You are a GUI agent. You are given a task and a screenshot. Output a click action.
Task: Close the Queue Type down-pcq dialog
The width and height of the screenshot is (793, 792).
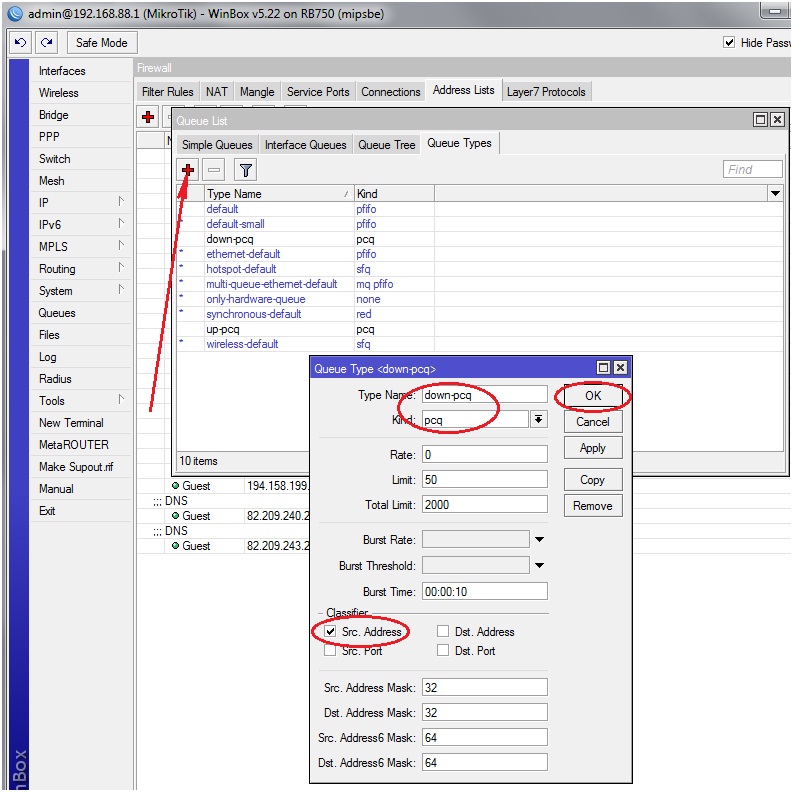coord(620,368)
